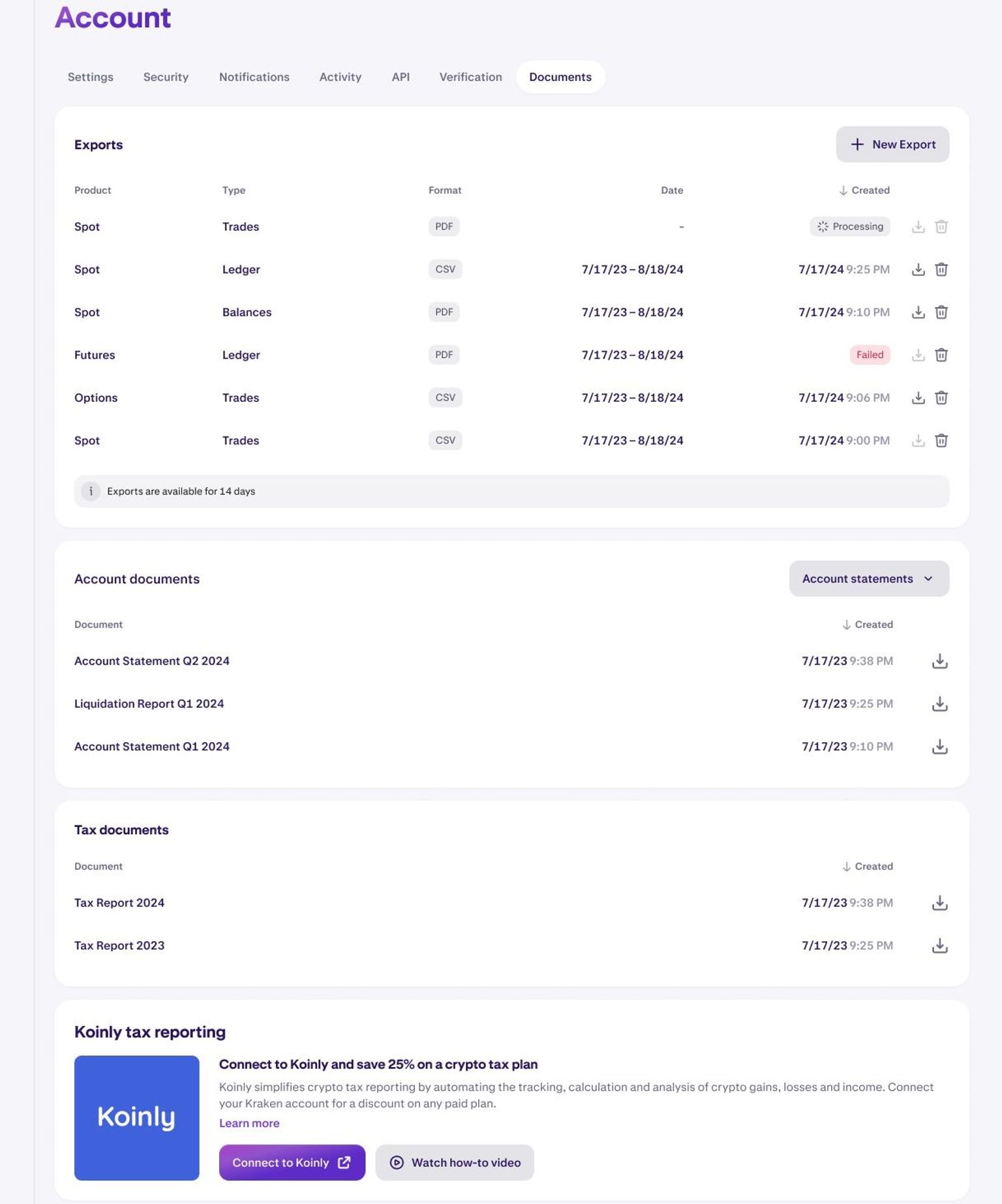Open the Activity tab

[341, 77]
